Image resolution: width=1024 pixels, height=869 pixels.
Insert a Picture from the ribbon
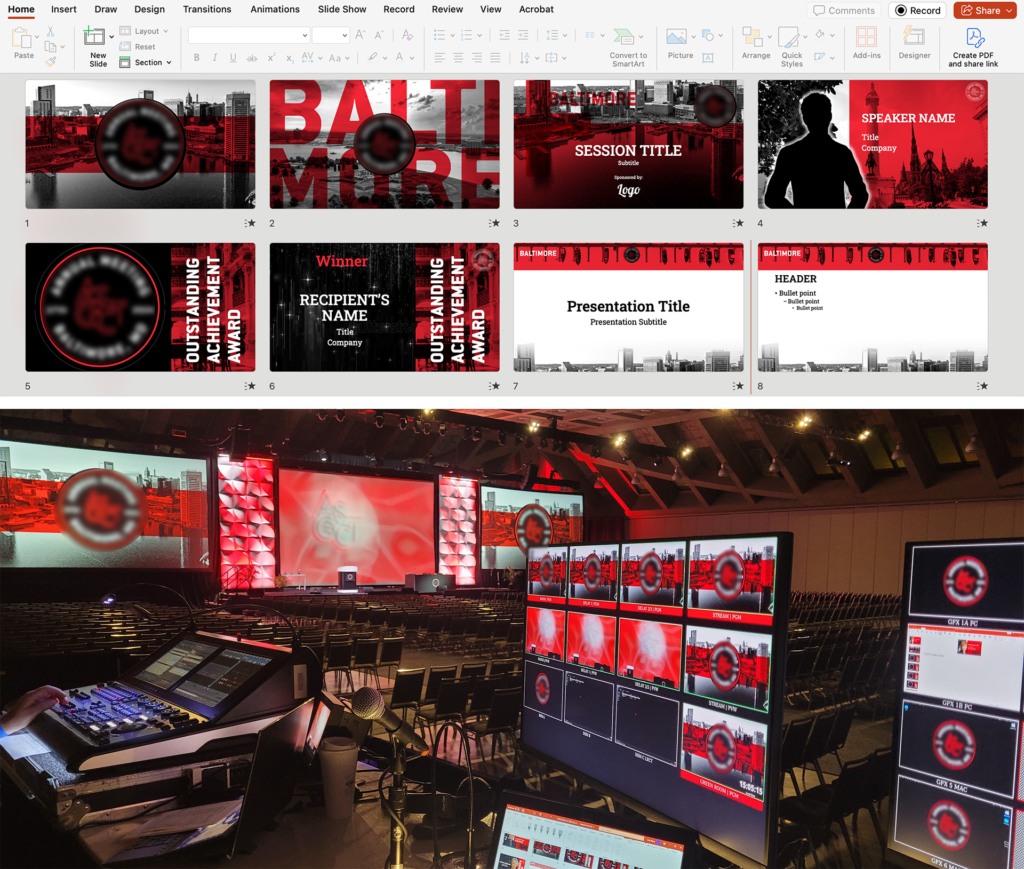point(679,44)
